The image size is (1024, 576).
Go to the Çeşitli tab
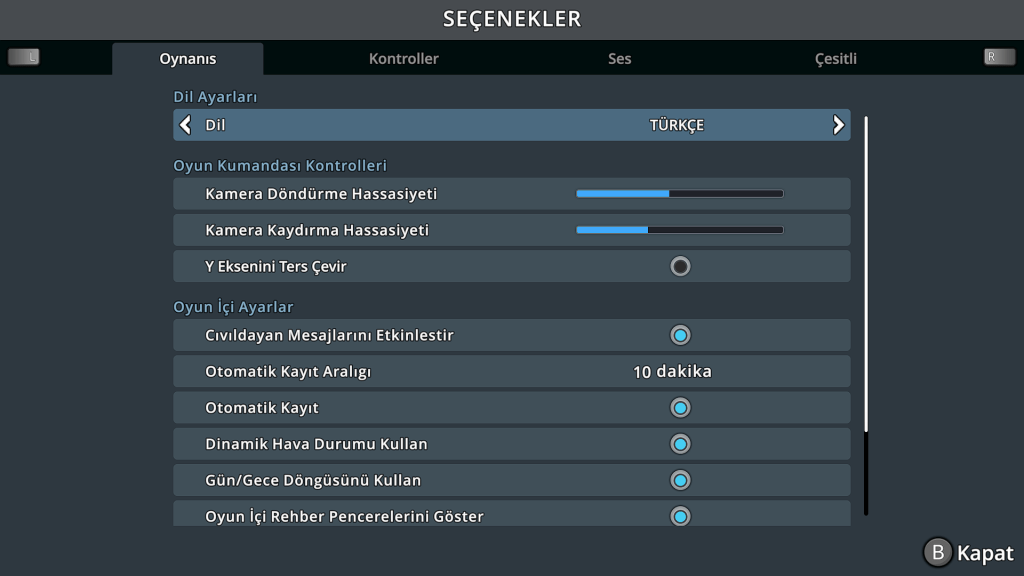coord(836,59)
